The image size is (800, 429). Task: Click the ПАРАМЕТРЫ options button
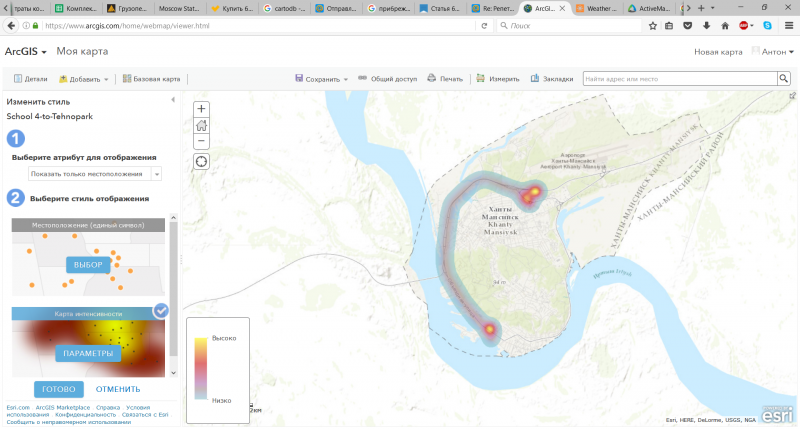pos(90,354)
